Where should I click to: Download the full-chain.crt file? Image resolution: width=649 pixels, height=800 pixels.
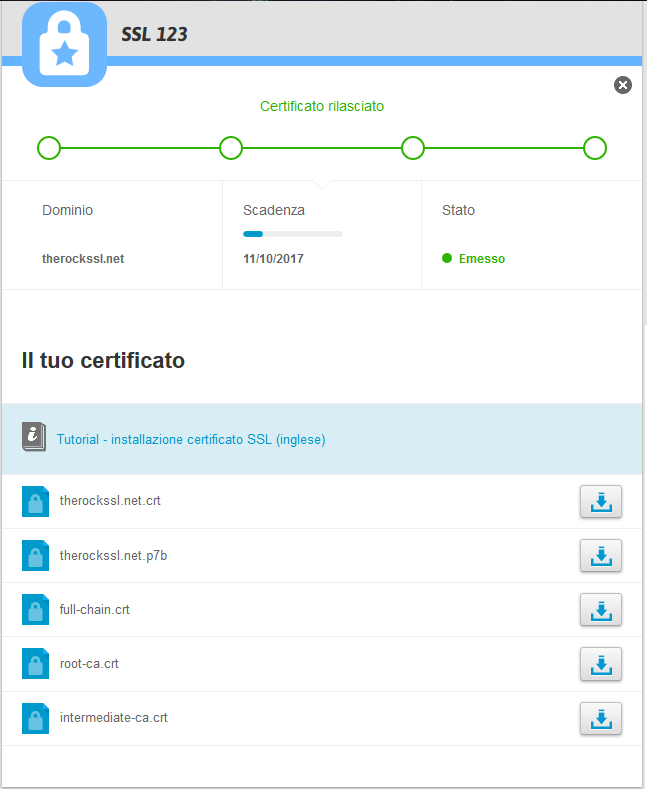[601, 610]
